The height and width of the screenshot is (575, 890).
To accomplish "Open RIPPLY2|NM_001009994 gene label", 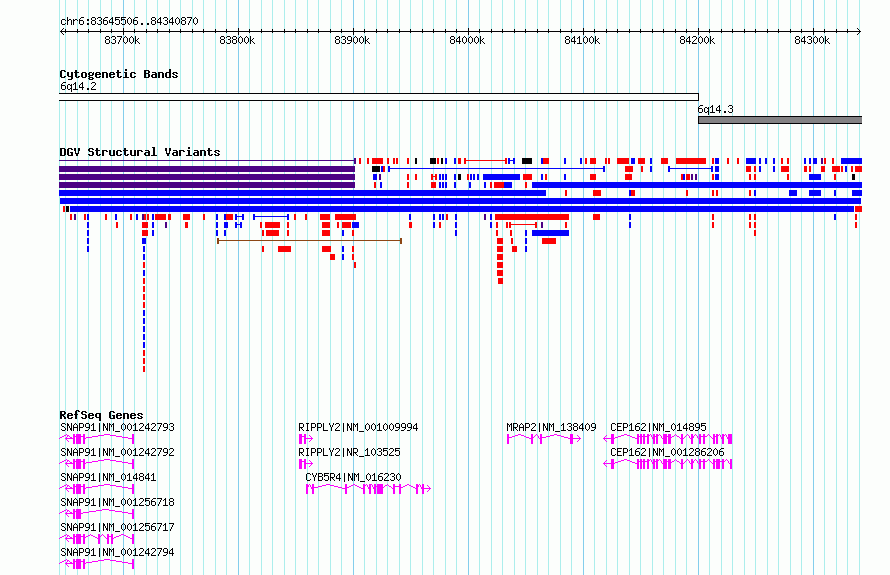I will tap(358, 427).
